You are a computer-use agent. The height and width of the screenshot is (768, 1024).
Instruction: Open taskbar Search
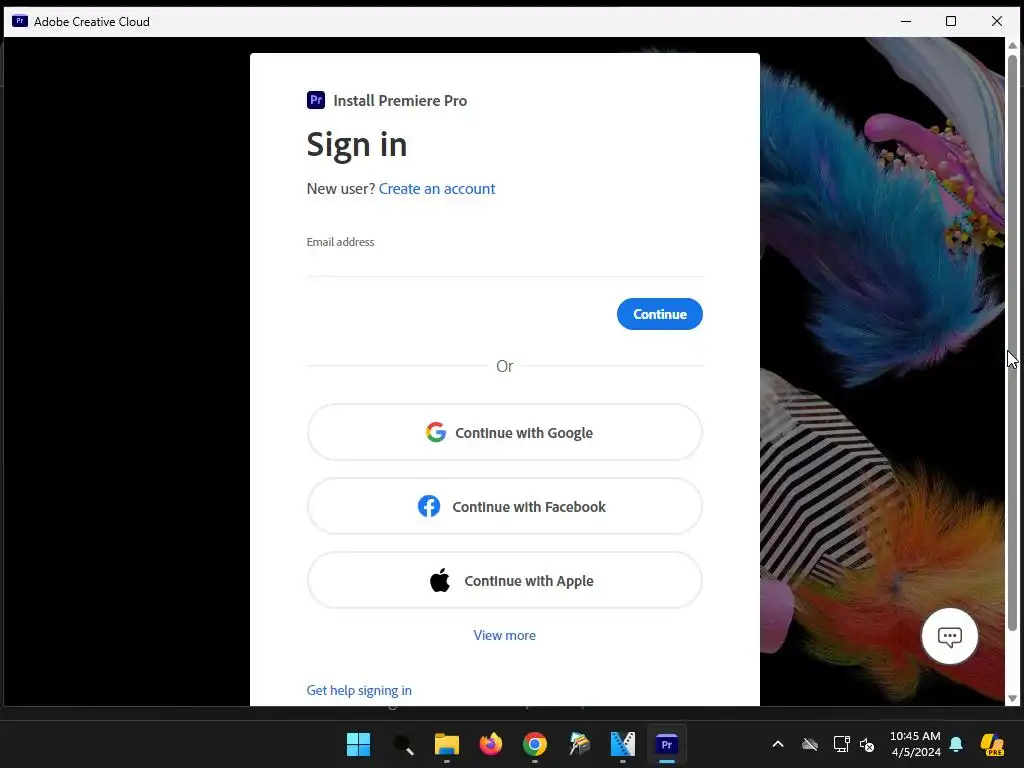point(403,744)
